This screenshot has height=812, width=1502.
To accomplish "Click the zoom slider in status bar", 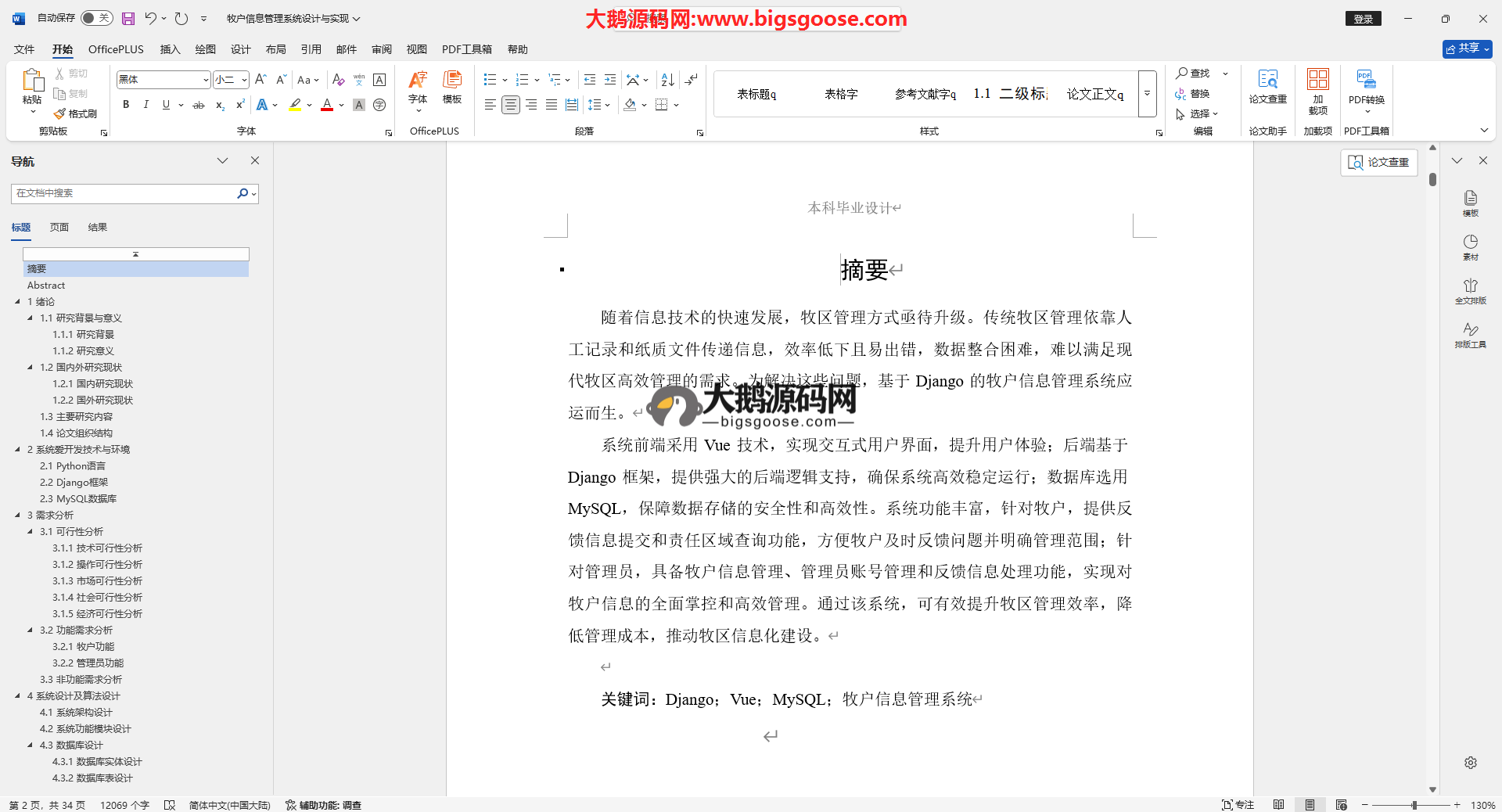I will click(1413, 805).
